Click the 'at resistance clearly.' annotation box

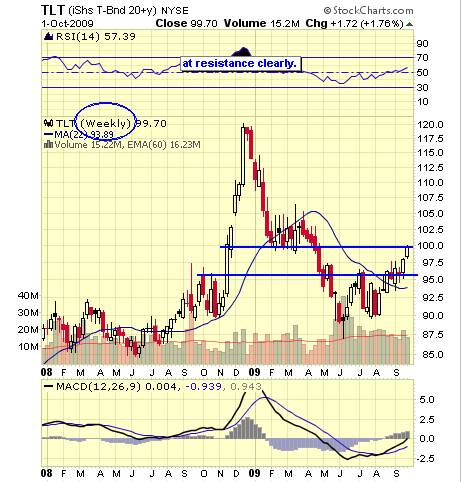click(241, 63)
